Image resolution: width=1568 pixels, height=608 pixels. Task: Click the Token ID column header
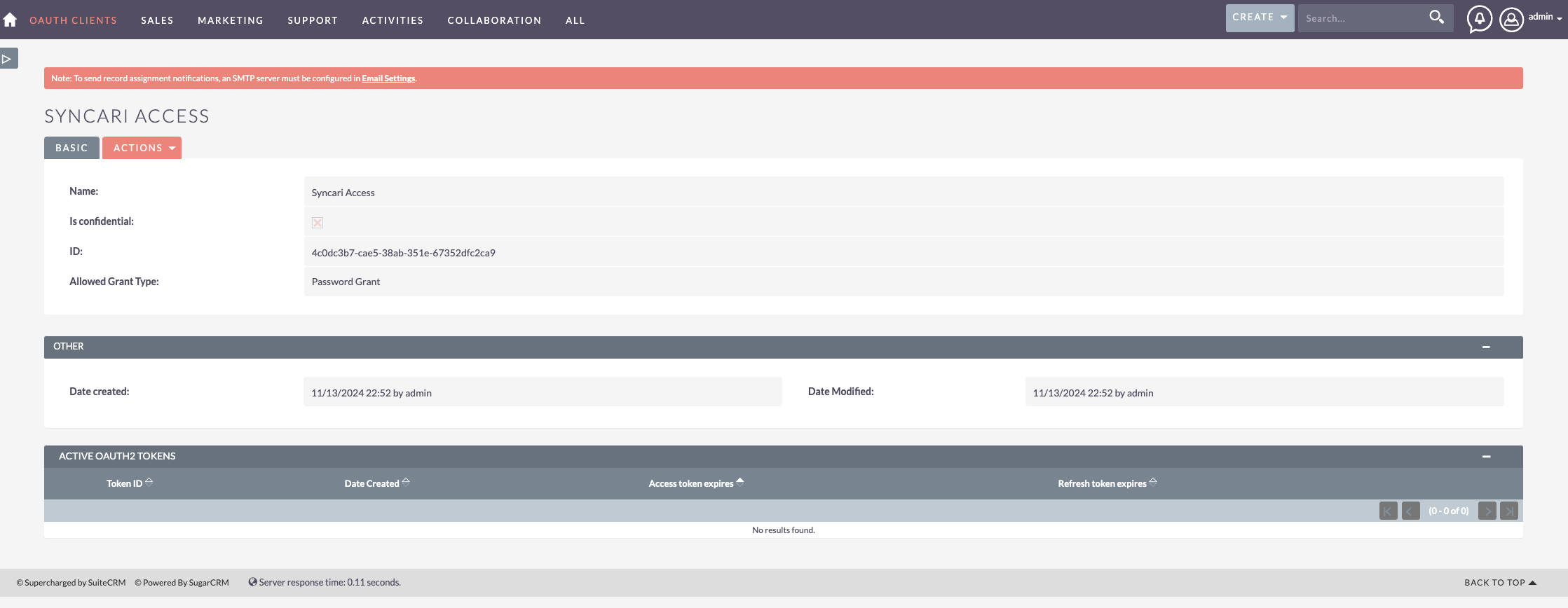124,483
